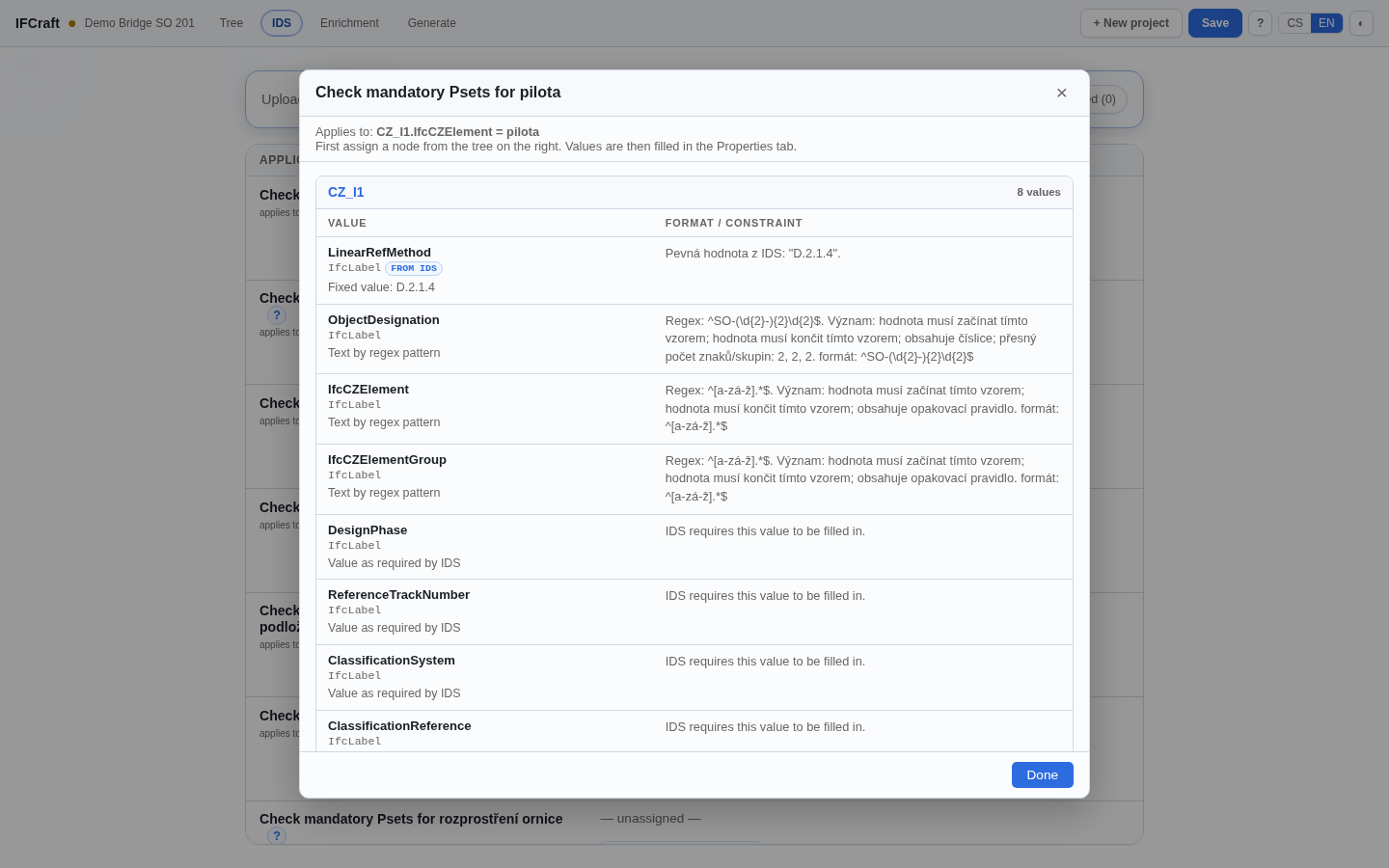Select the text Fixed value: D.2.1.4

pos(381,287)
